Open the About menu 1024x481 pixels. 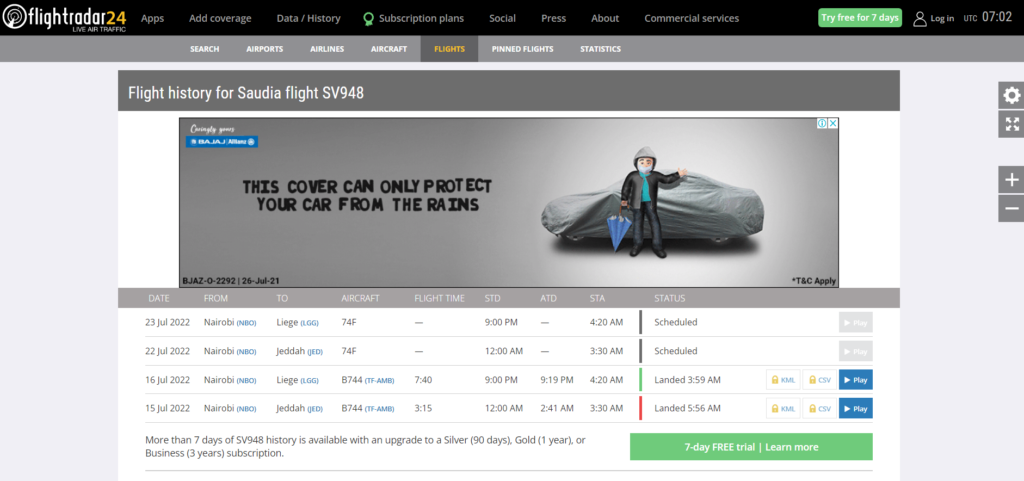pyautogui.click(x=605, y=18)
